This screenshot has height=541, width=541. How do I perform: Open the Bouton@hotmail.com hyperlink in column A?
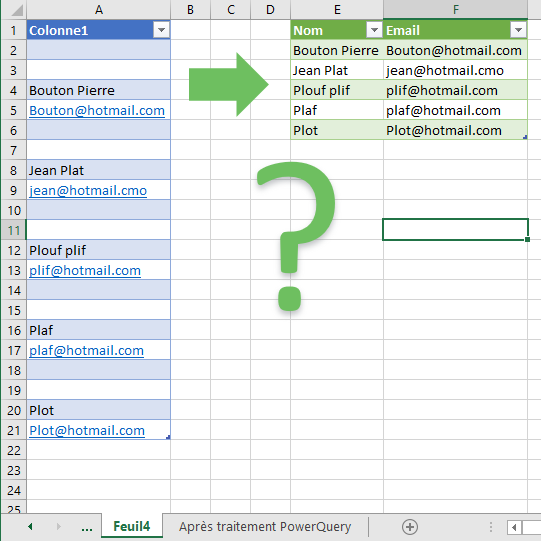click(97, 110)
